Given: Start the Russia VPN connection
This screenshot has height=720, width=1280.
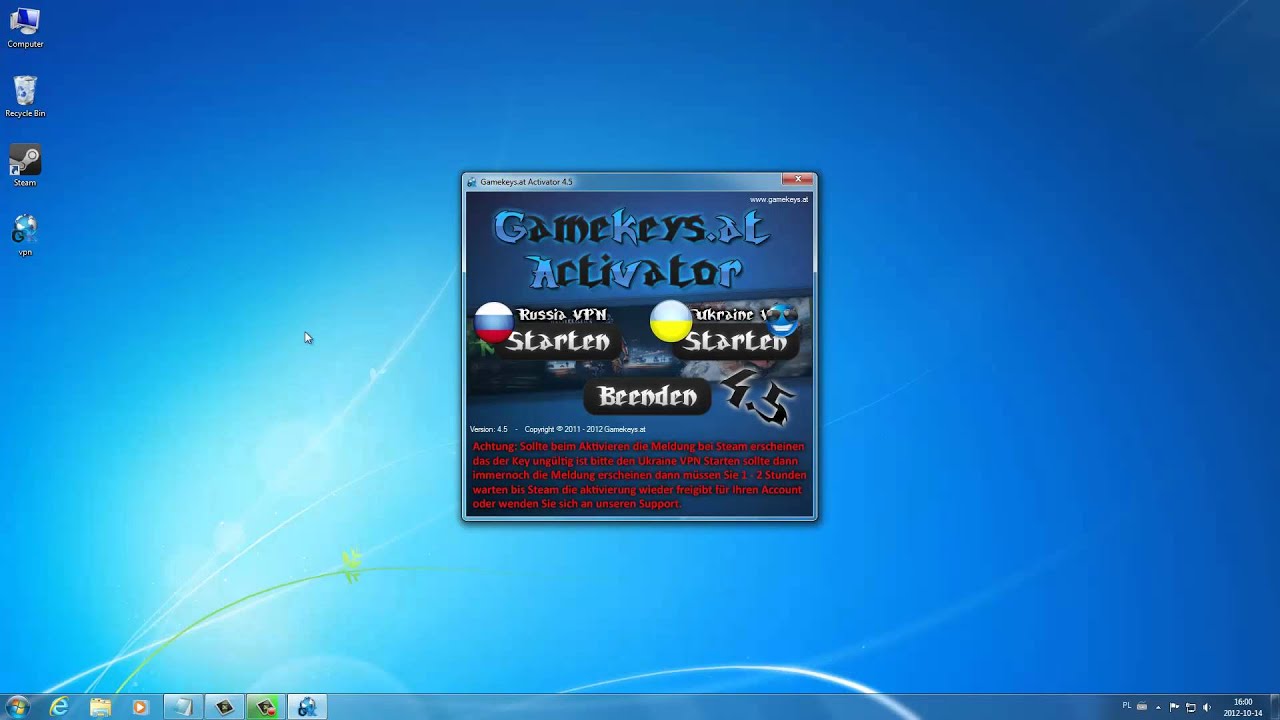Looking at the screenshot, I should click(557, 341).
